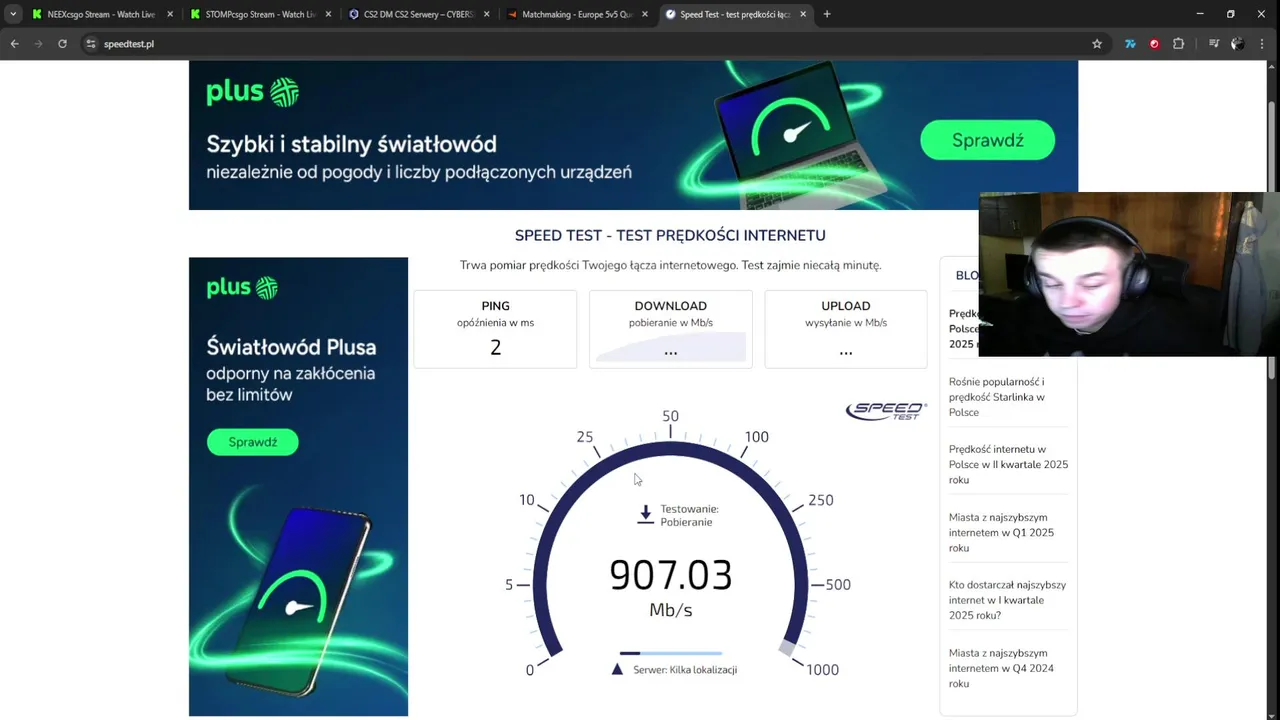Click the 907.03 speed reading
Image resolution: width=1280 pixels, height=720 pixels.
click(670, 575)
